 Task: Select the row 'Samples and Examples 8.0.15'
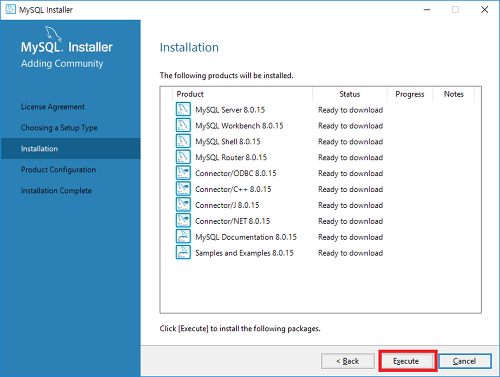pos(320,253)
